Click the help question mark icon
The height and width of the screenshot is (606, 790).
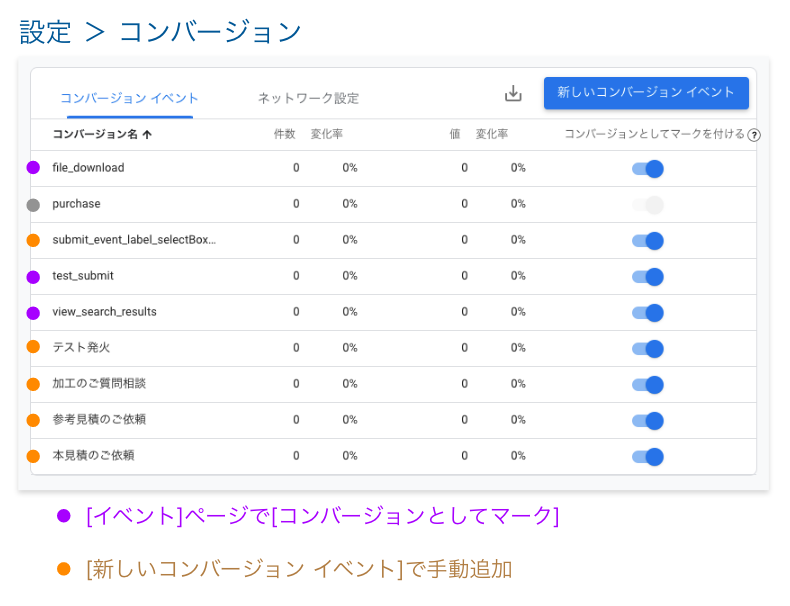[754, 135]
